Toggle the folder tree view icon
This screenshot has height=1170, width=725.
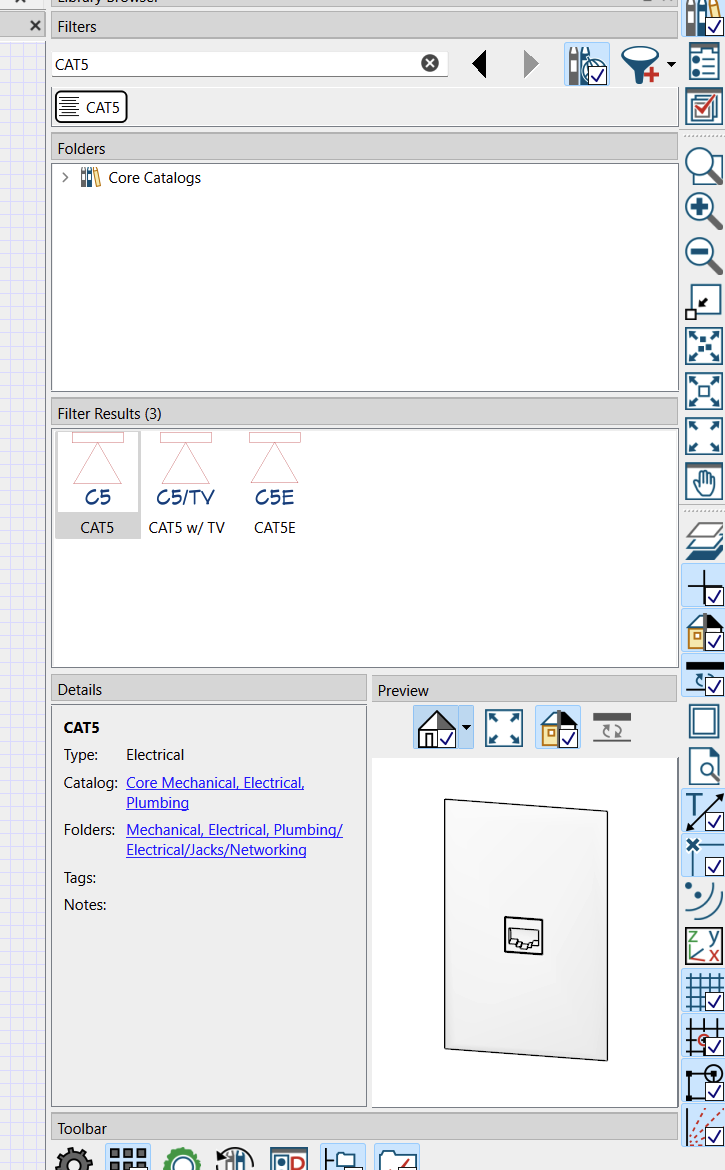click(x=343, y=1158)
